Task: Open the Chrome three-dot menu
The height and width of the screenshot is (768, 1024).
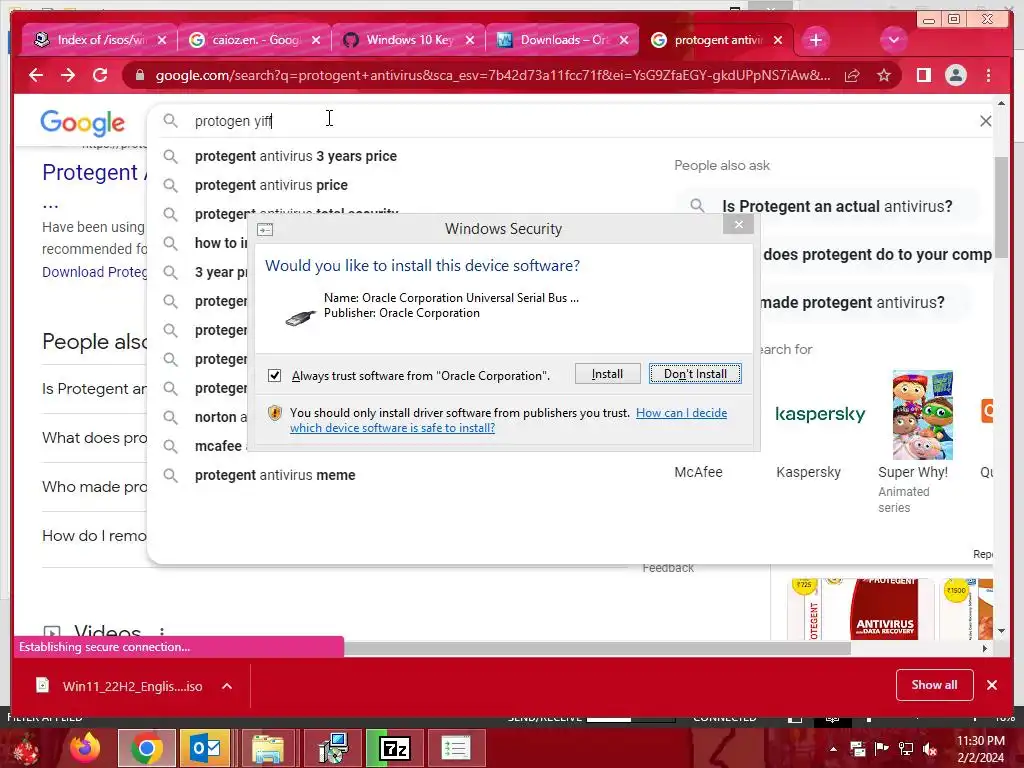Action: (x=988, y=76)
